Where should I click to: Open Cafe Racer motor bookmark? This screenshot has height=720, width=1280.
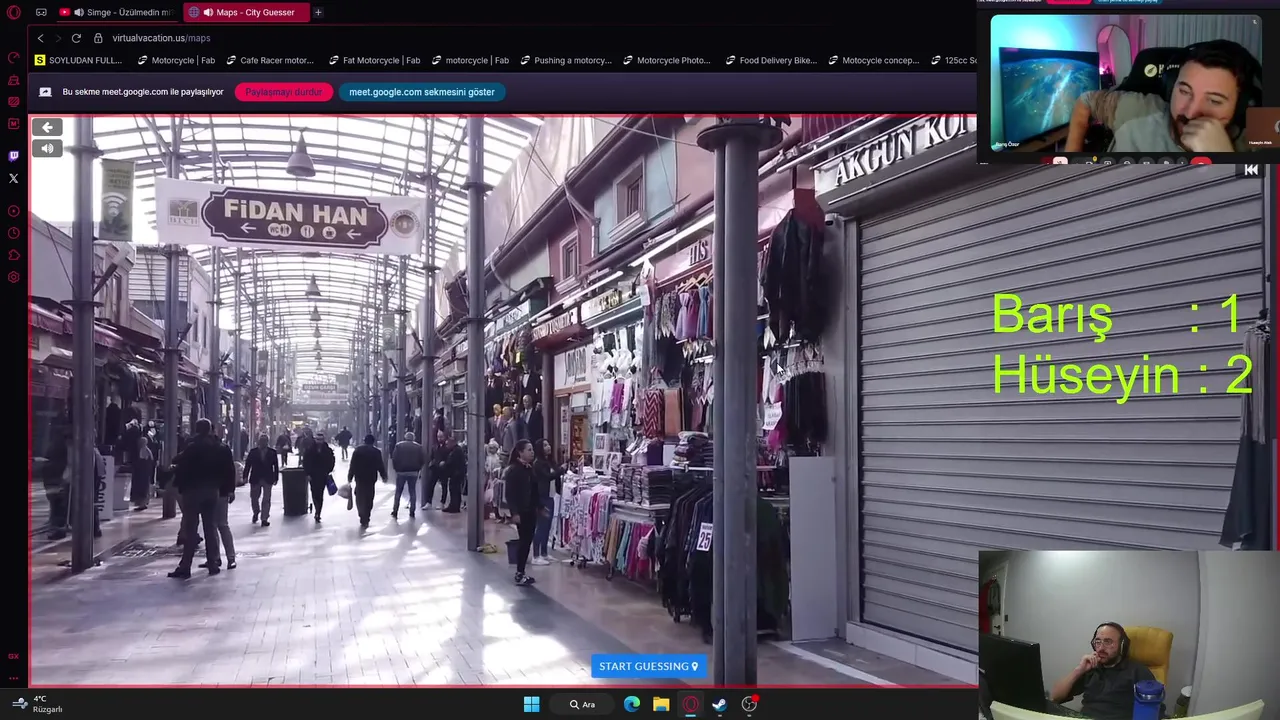[x=270, y=60]
